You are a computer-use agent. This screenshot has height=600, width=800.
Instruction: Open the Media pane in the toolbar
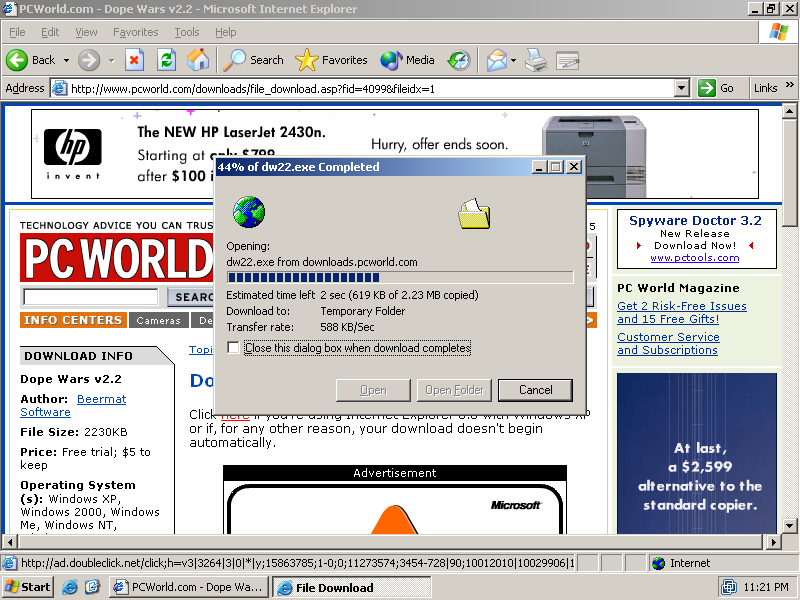tap(407, 60)
